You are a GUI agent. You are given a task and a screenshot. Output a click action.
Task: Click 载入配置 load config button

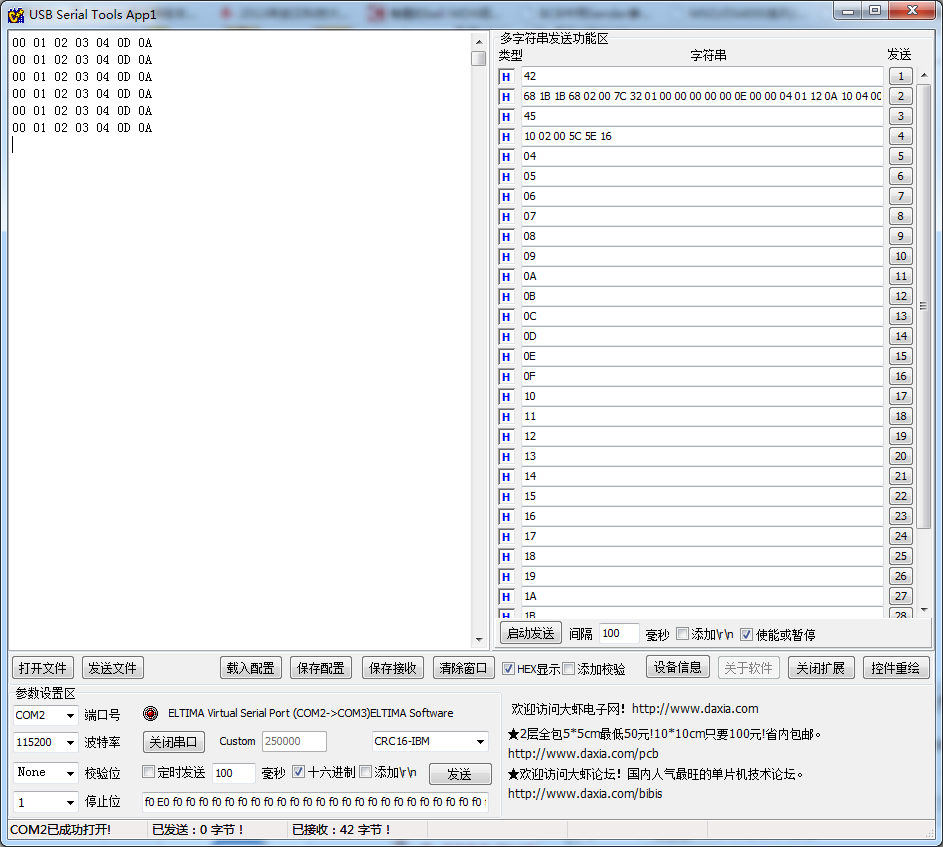251,668
